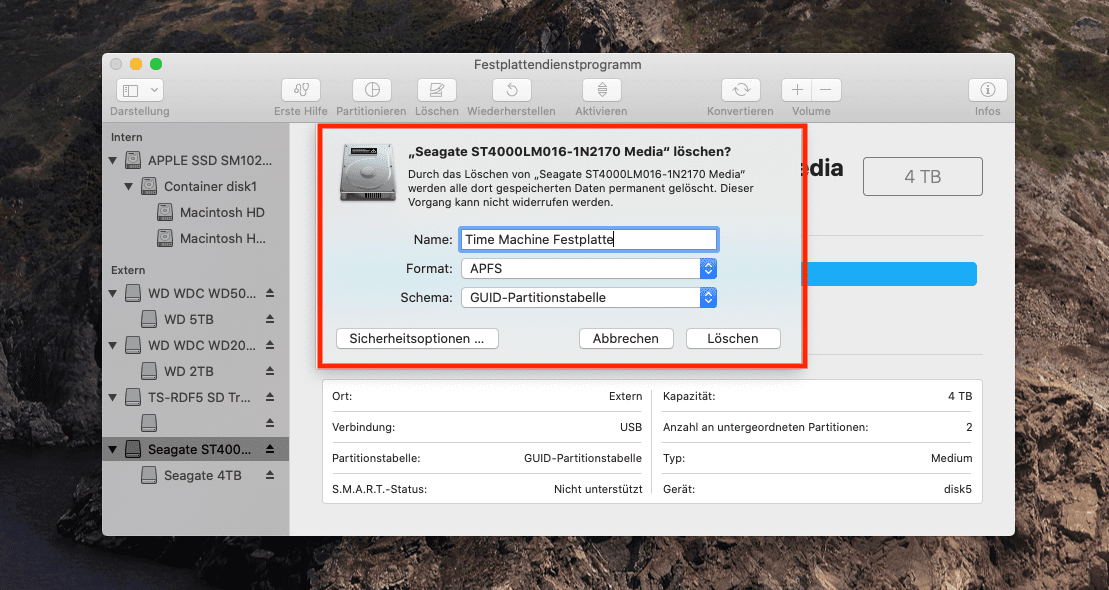Screen dimensions: 1109x590
Task: Select Seagate ST400 drive in sidebar
Action: click(196, 449)
